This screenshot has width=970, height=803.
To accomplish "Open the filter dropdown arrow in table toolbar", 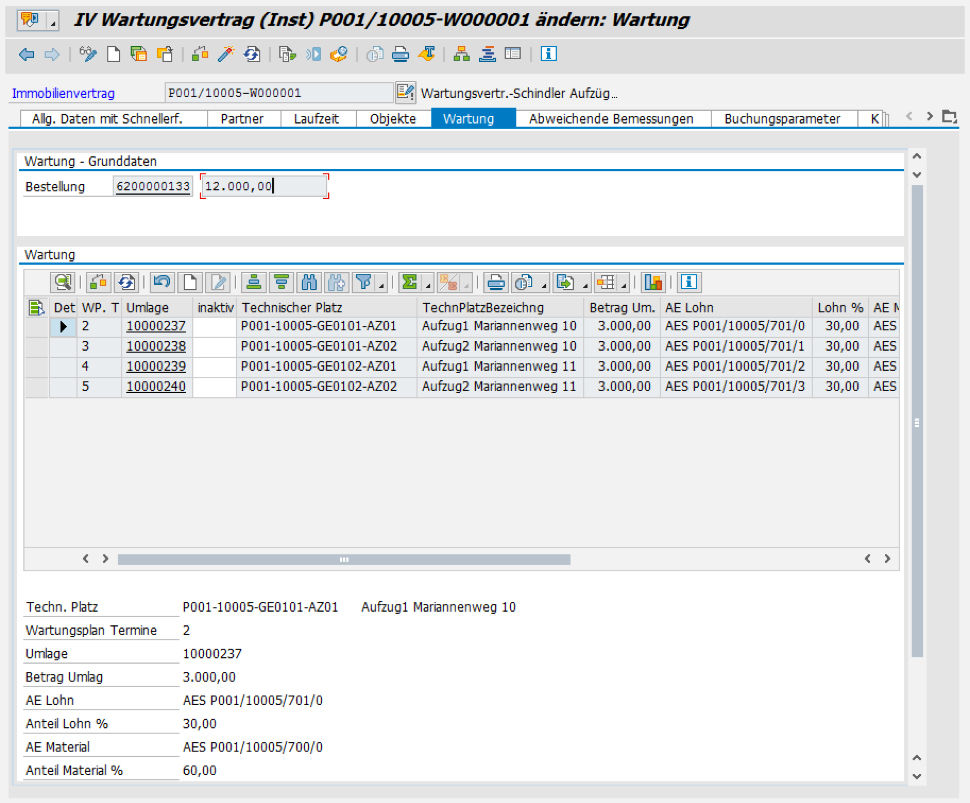I will [382, 284].
